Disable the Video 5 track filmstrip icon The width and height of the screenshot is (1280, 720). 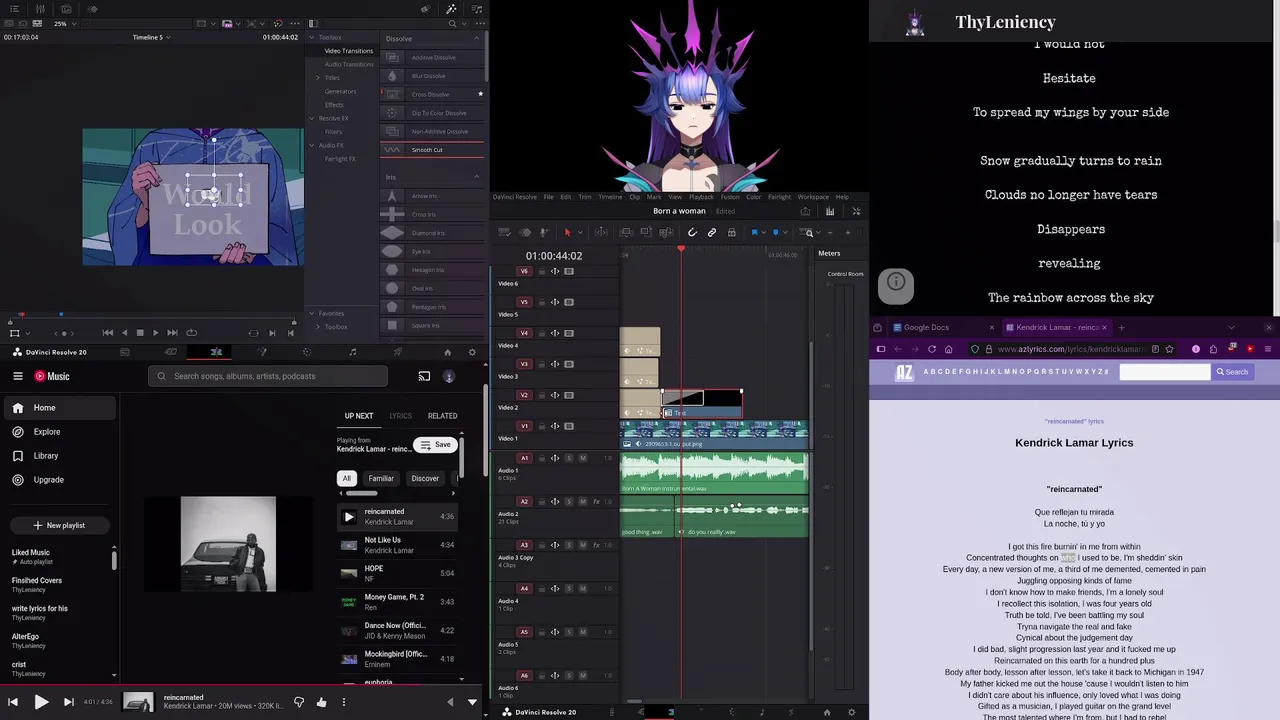tap(569, 302)
